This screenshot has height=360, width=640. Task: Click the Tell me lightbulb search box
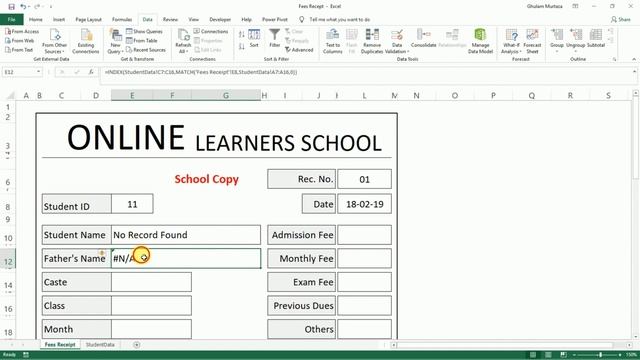336,19
